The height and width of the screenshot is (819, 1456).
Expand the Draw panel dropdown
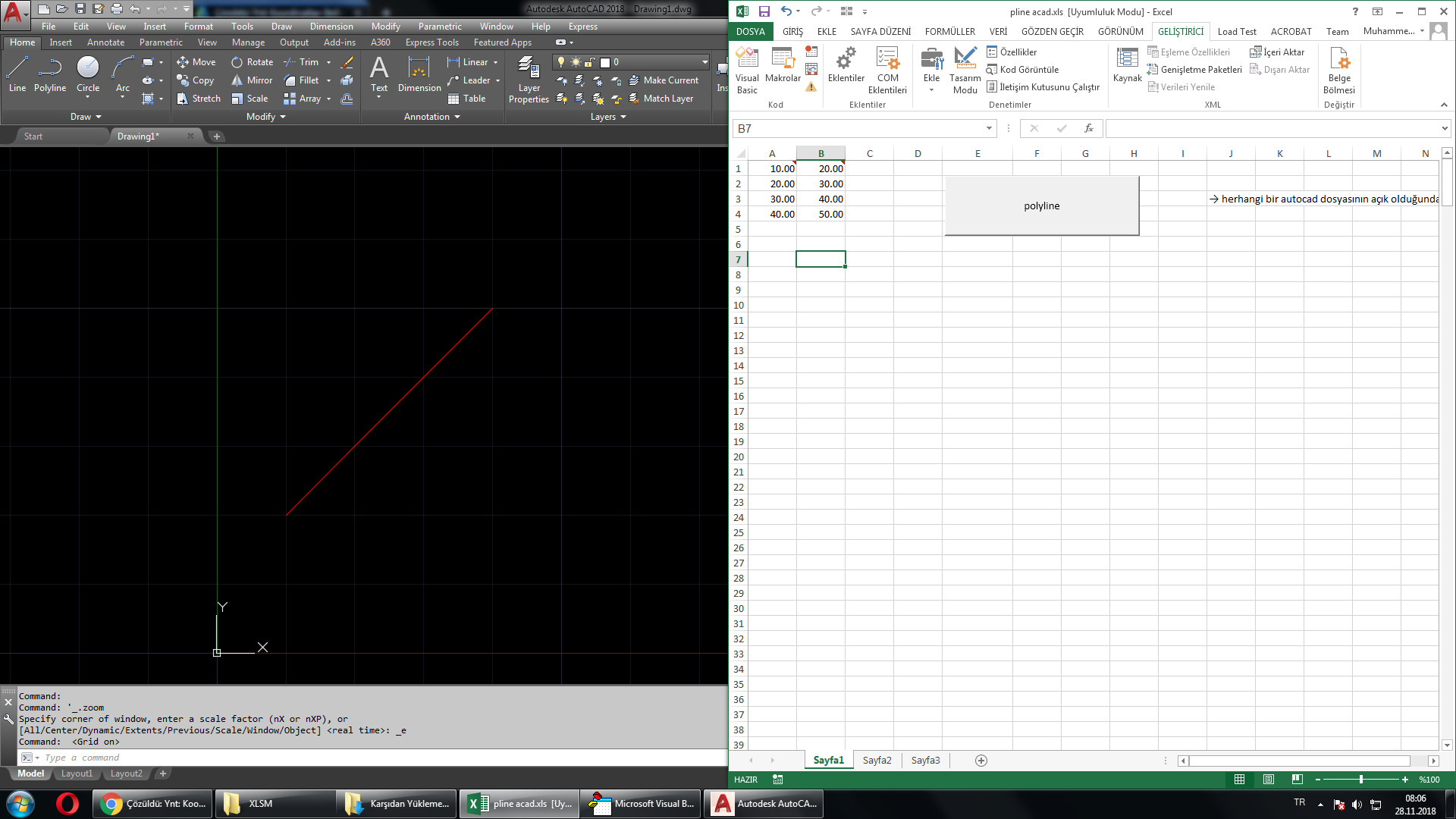pos(86,117)
